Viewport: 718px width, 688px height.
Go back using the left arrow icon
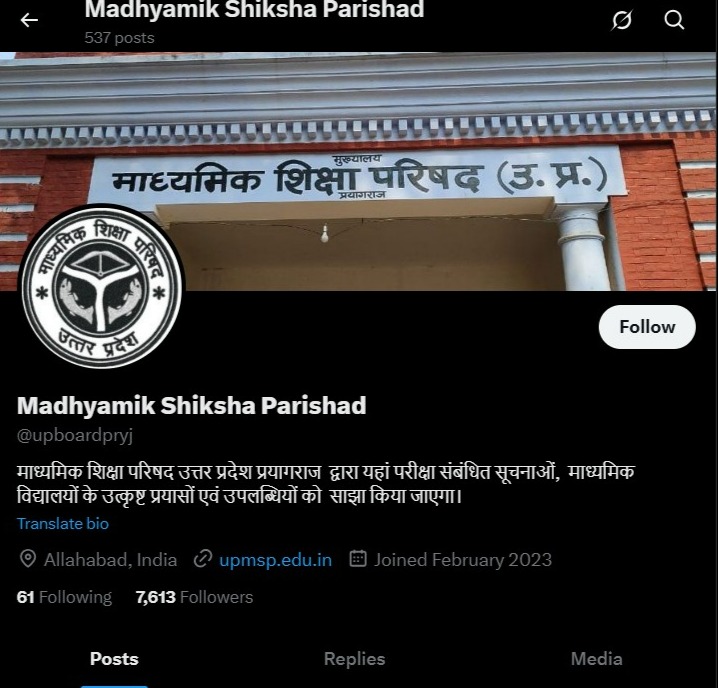coord(29,20)
